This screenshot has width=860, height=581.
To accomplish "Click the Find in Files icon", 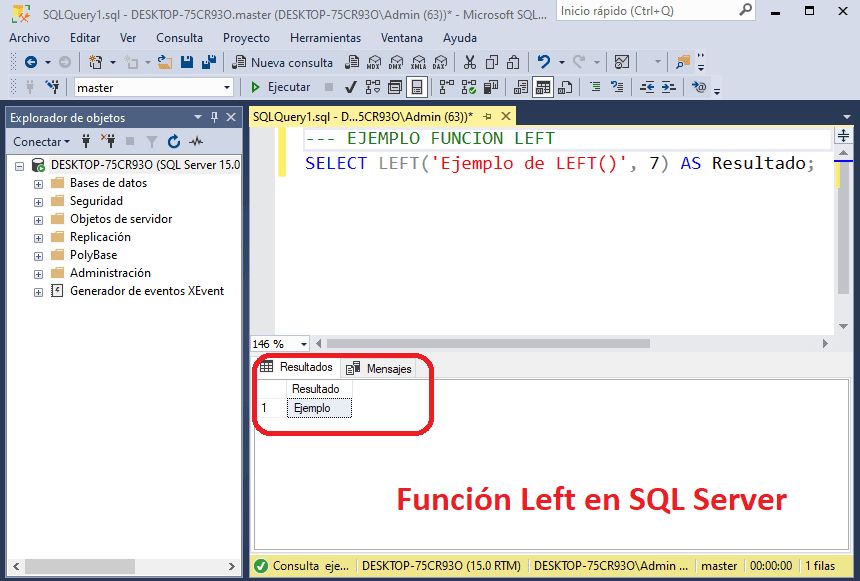I will click(x=683, y=62).
